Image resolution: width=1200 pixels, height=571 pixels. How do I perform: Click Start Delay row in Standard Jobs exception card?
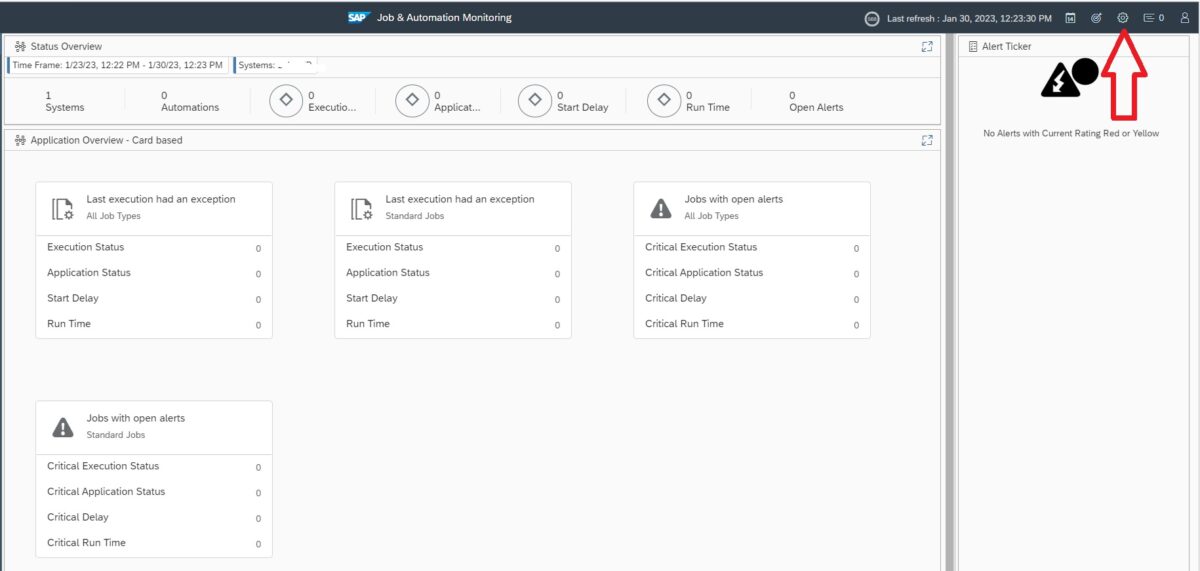click(453, 299)
